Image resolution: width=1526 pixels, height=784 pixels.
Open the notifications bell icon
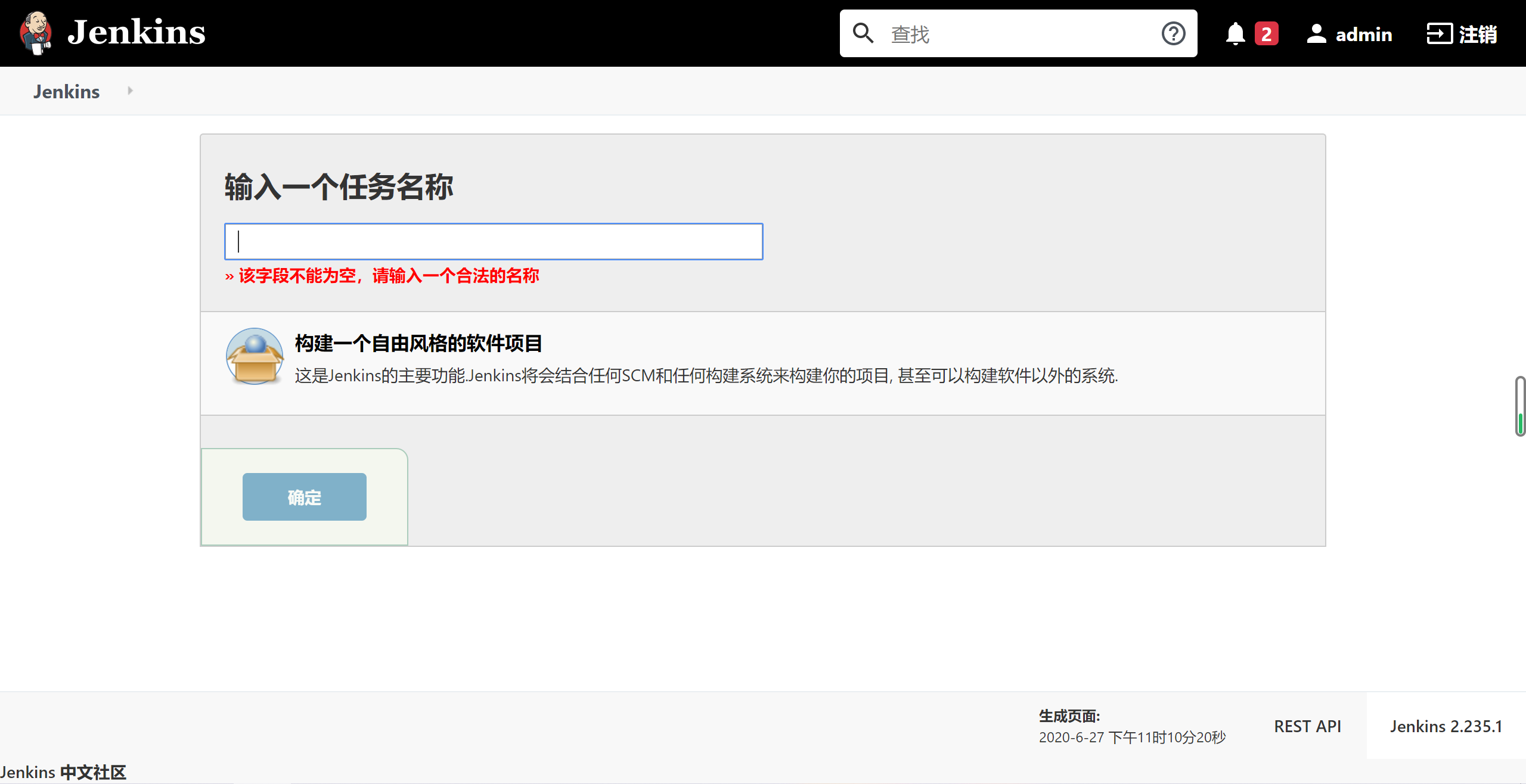point(1235,33)
